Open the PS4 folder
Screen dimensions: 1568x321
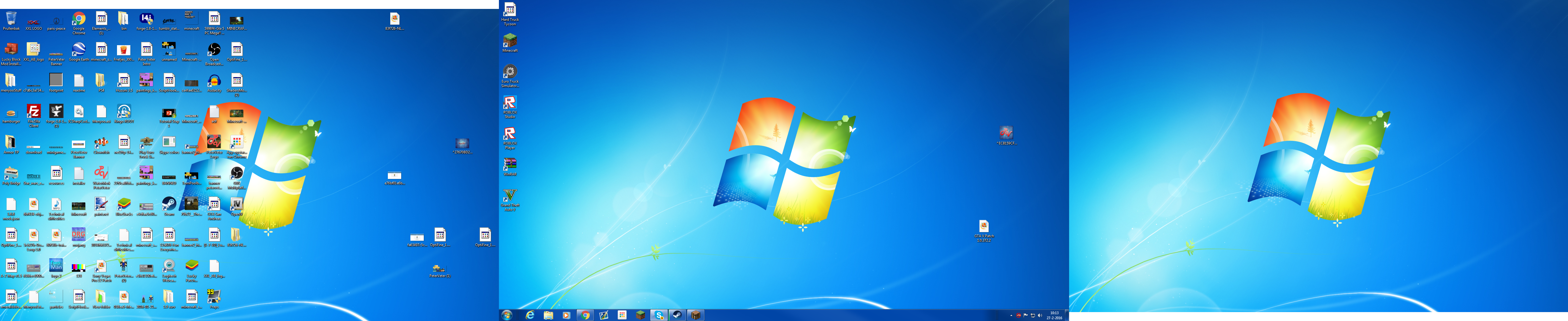pos(101,83)
